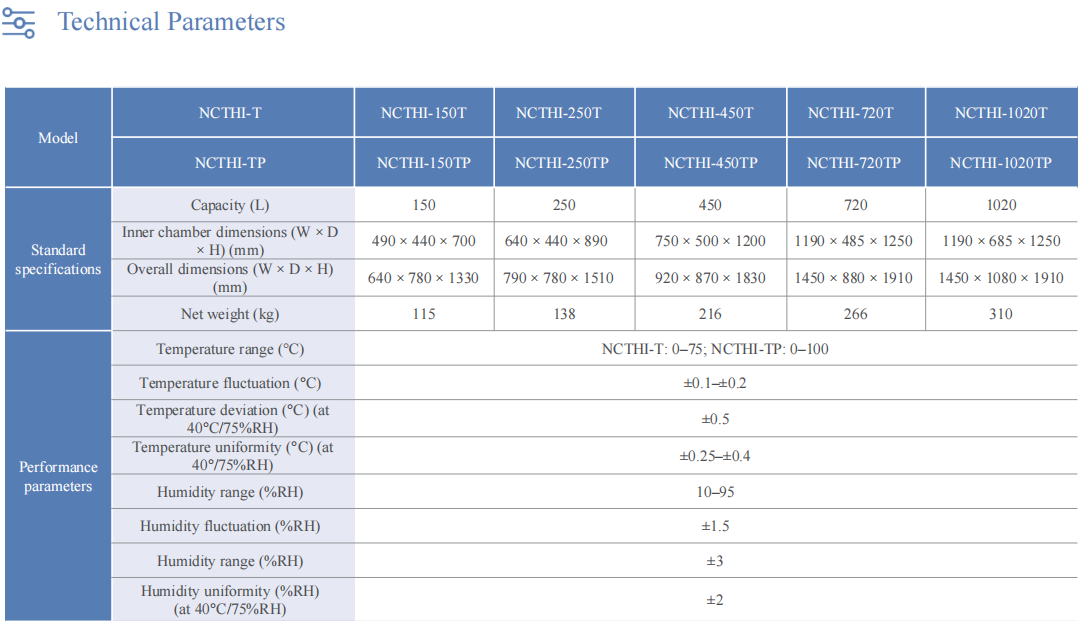
Task: Select the Temperature fluctuation (°C) label
Action: coord(230,383)
